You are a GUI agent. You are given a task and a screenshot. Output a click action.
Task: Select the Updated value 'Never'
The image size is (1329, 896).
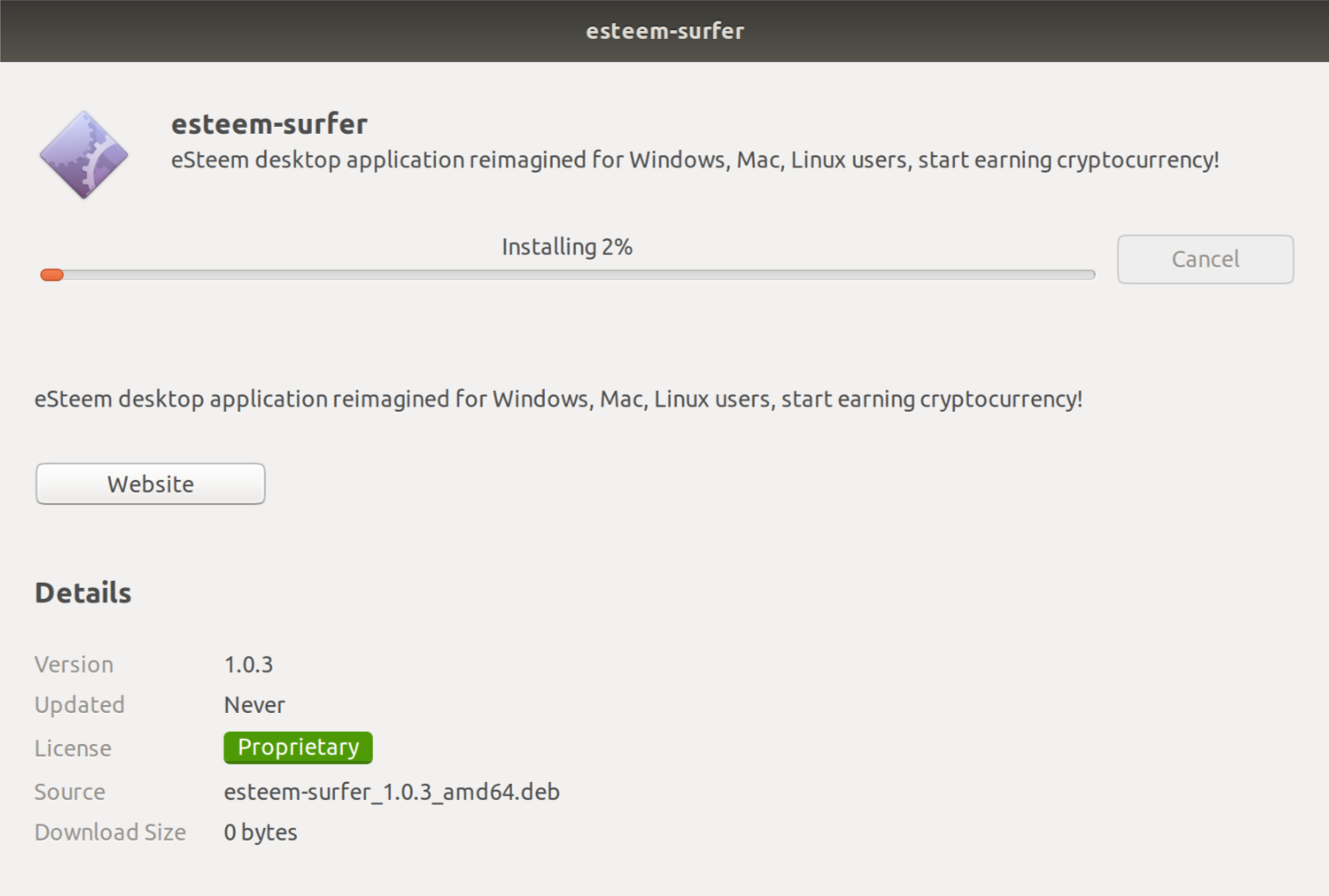point(255,705)
